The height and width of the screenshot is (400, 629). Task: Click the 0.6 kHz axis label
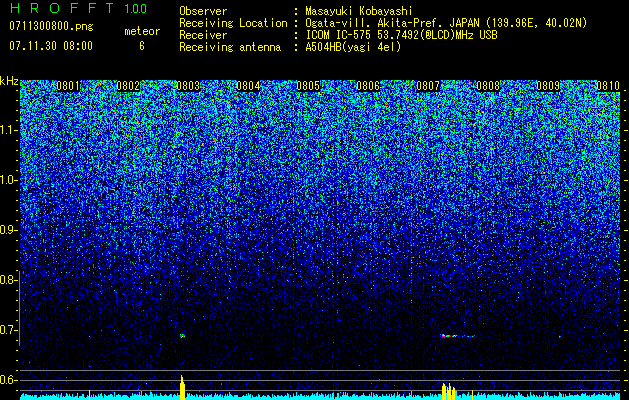click(8, 380)
